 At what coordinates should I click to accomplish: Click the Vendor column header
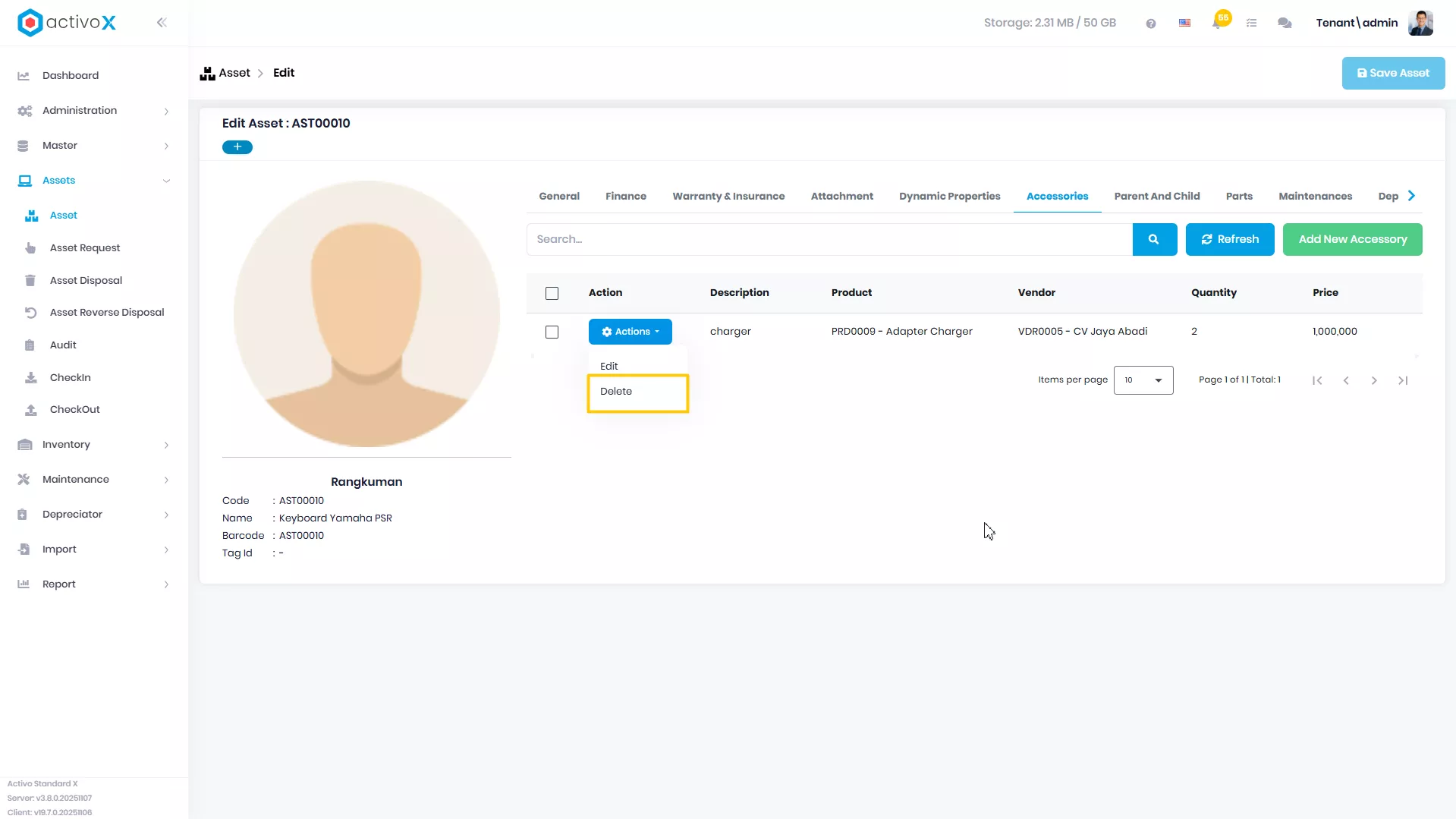point(1036,293)
